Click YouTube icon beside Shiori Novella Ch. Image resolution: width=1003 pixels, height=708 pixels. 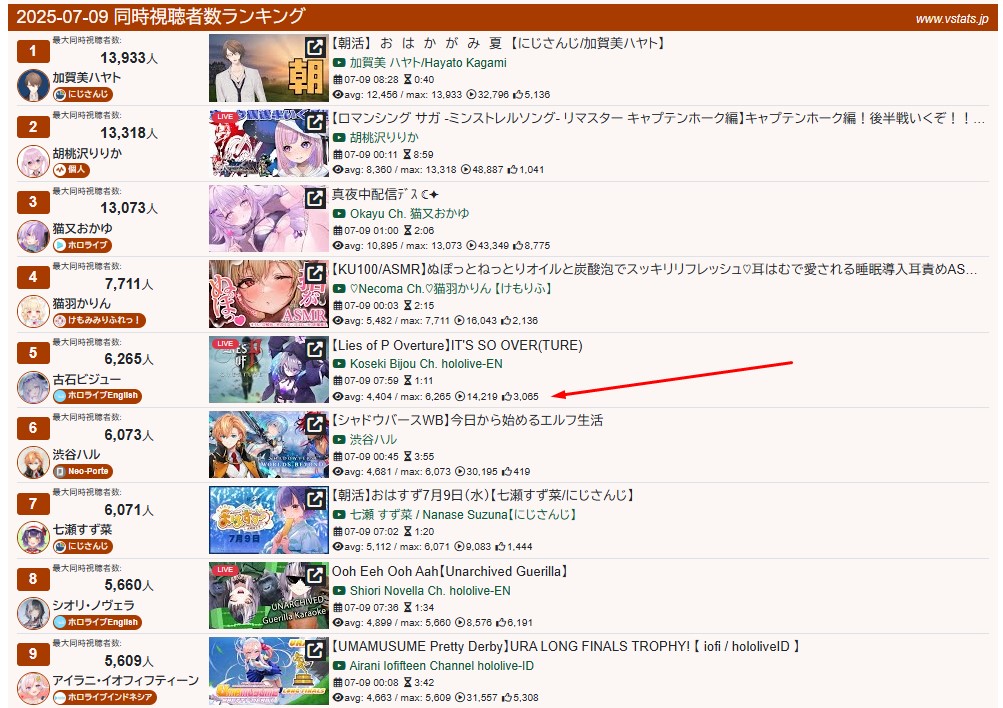(339, 591)
